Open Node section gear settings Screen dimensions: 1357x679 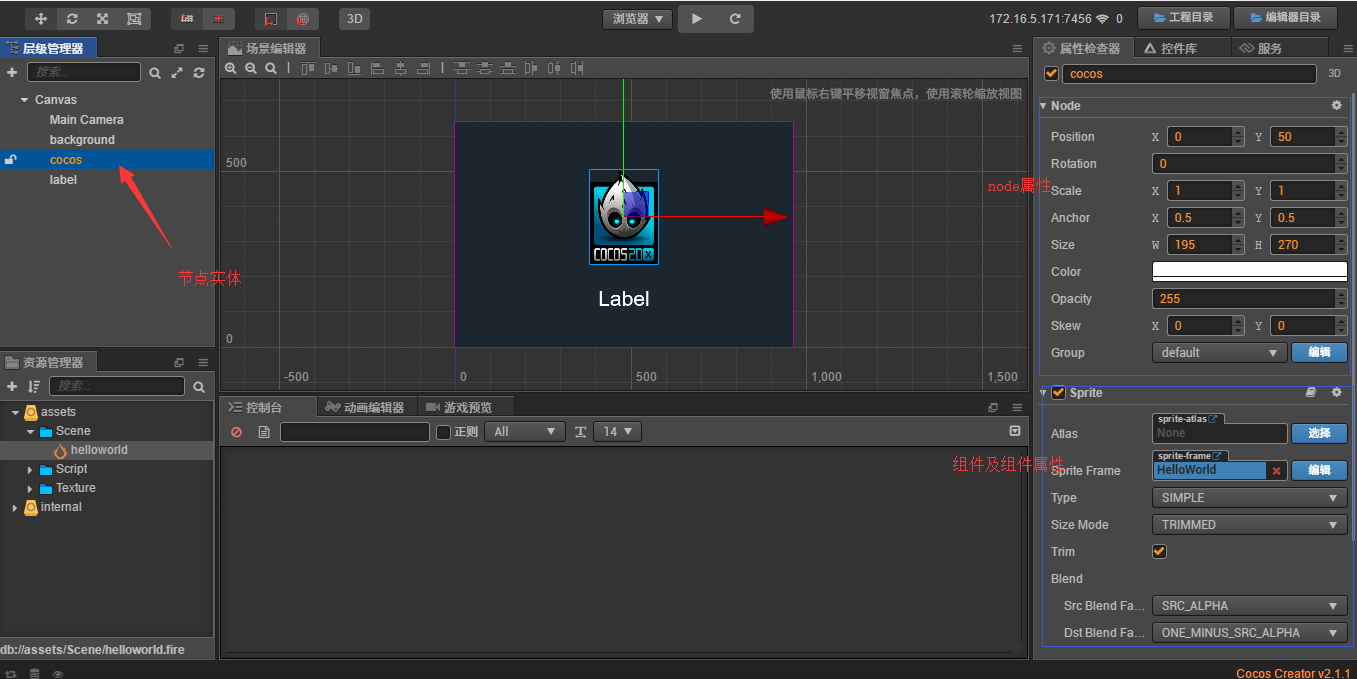coord(1336,105)
